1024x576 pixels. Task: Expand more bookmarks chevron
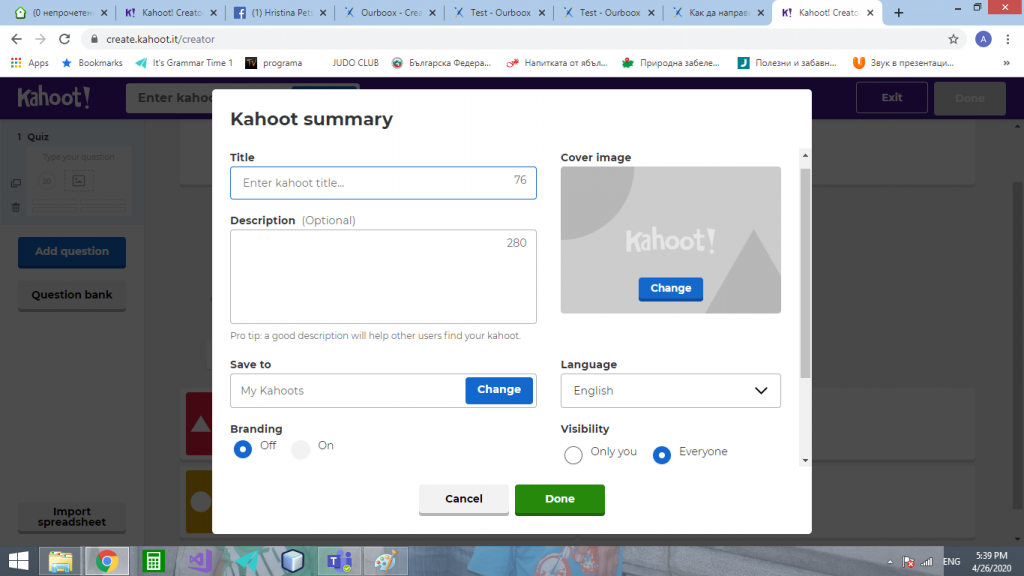coord(1006,63)
